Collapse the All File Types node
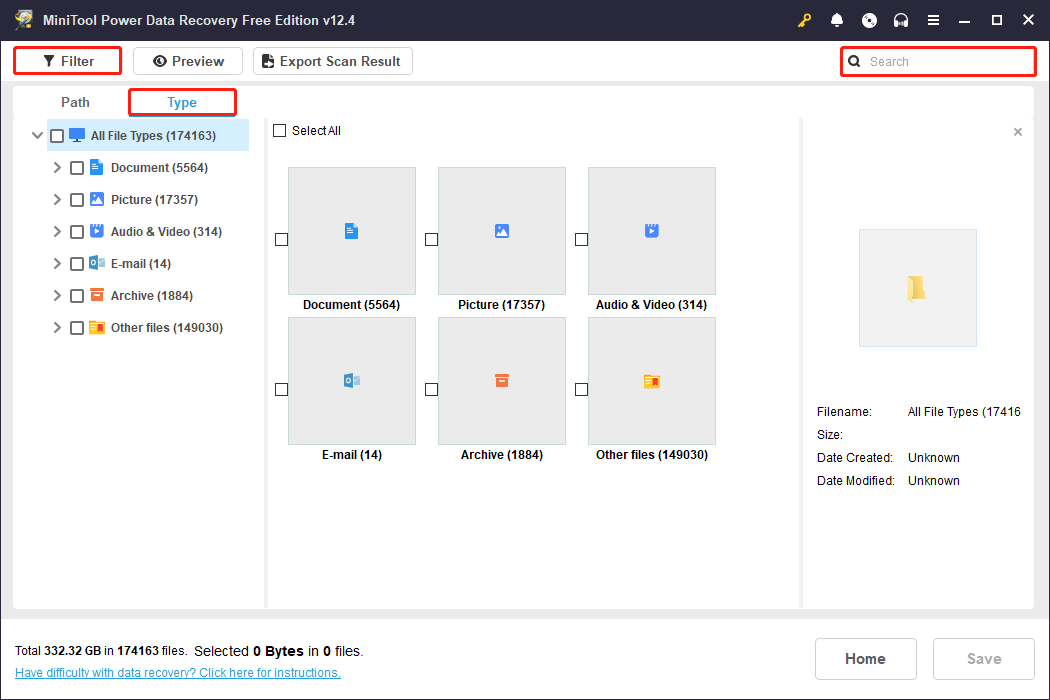 coord(37,135)
